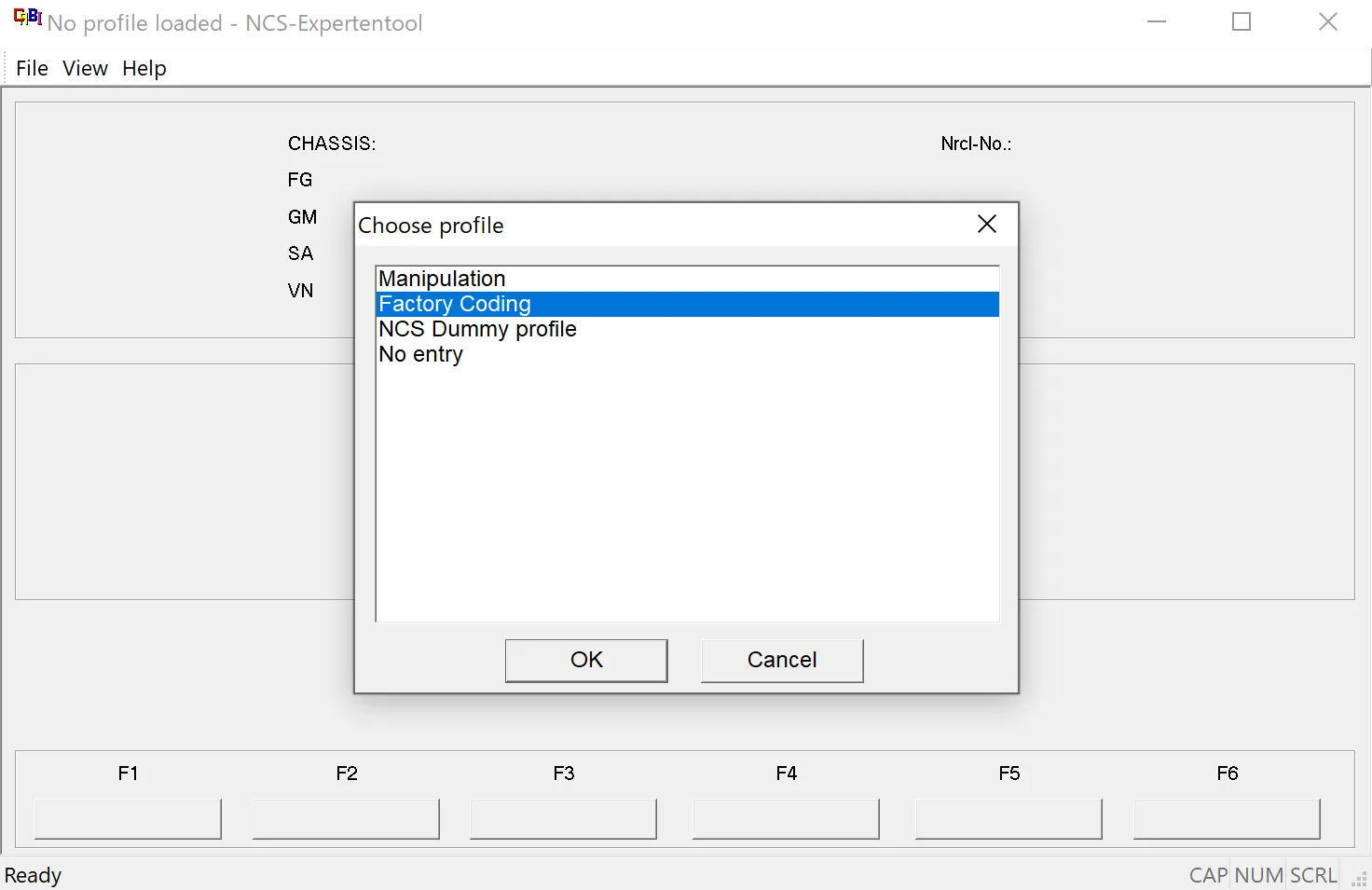Open the Help menu
This screenshot has width=1372, height=890.
click(144, 68)
